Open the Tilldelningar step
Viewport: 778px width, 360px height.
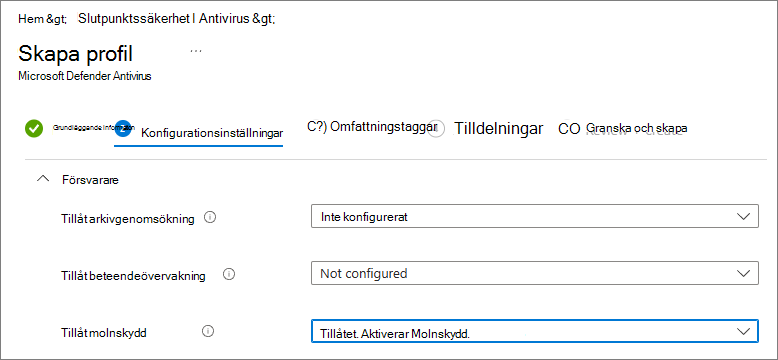499,128
